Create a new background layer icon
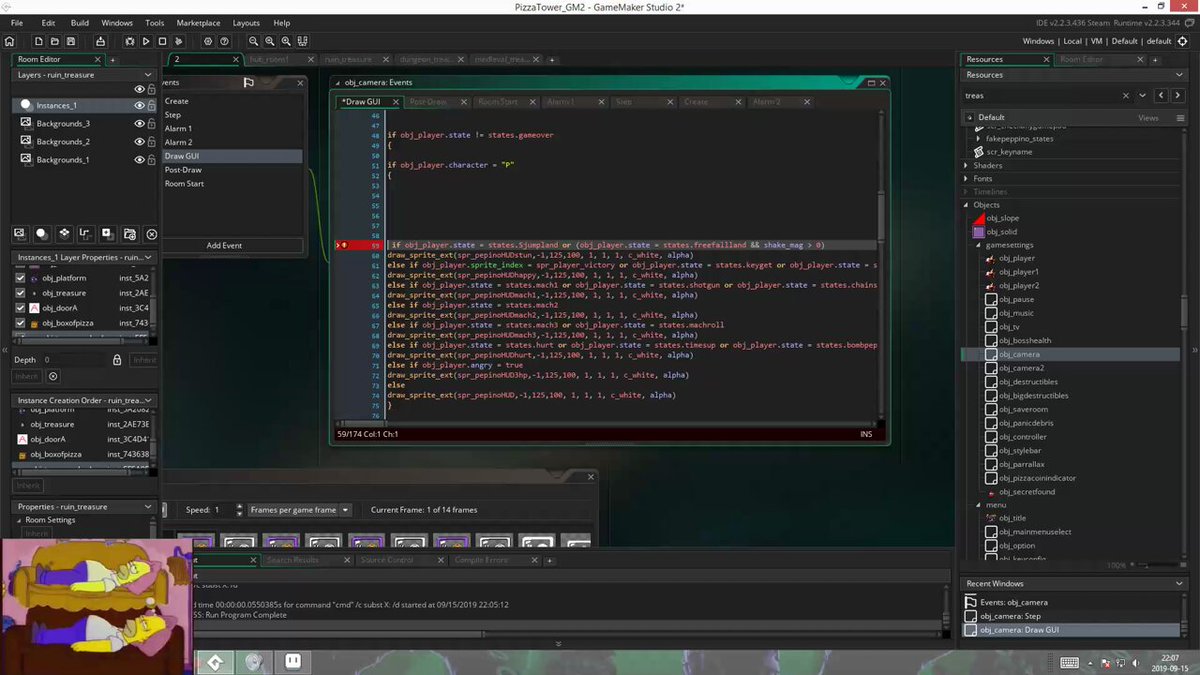This screenshot has height=675, width=1200. click(x=19, y=234)
